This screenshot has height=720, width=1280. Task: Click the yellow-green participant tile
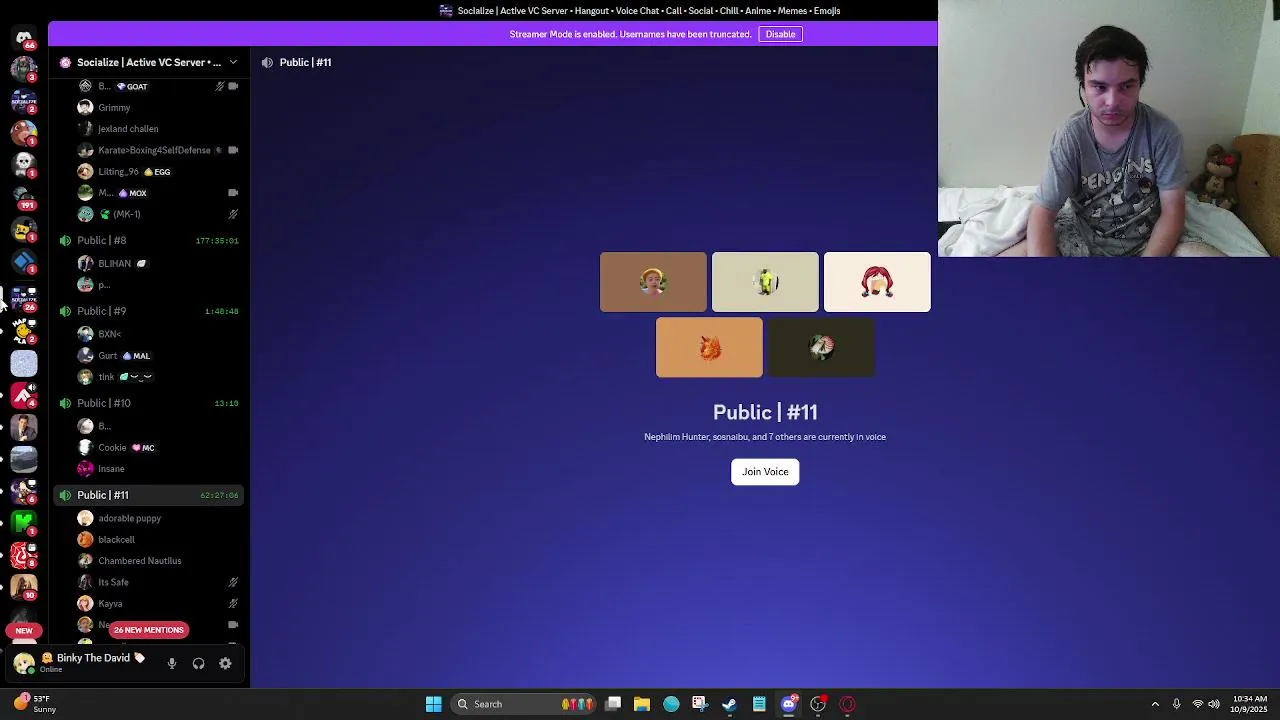click(x=765, y=282)
